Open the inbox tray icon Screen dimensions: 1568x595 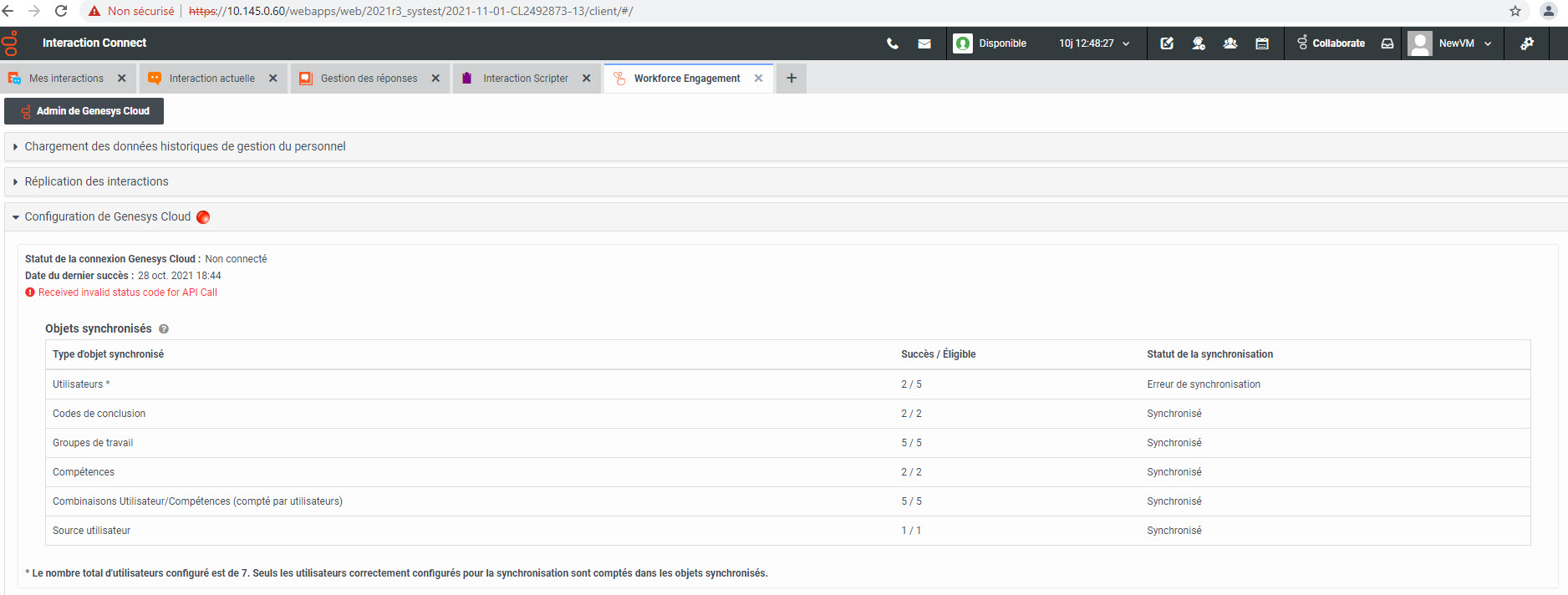1387,43
